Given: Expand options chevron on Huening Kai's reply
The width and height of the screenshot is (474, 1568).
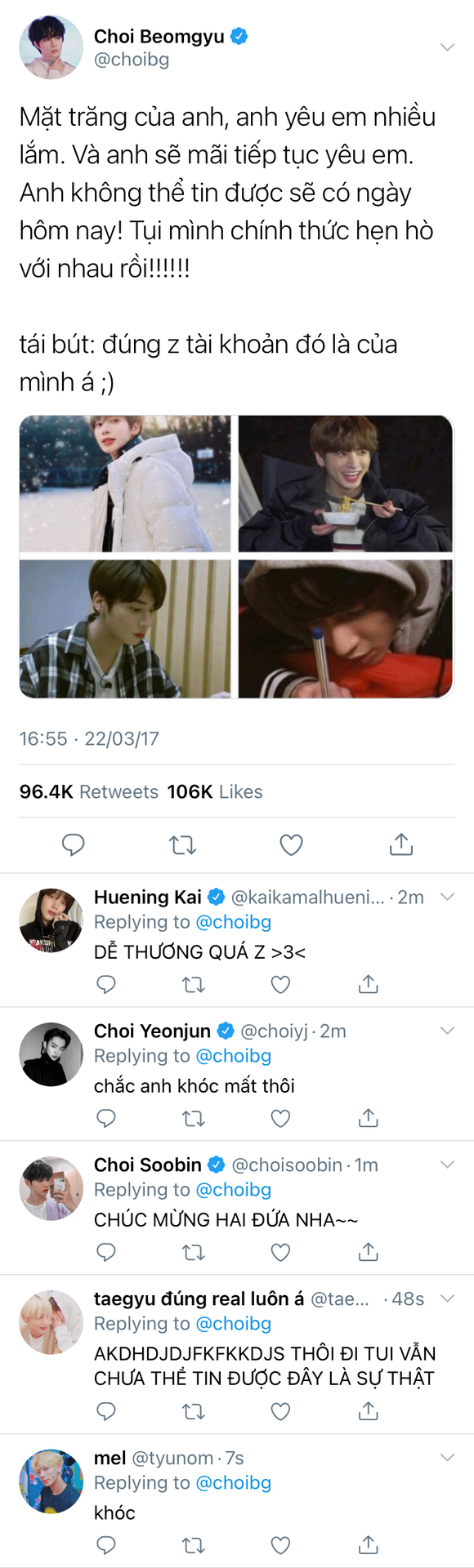Looking at the screenshot, I should tap(447, 897).
